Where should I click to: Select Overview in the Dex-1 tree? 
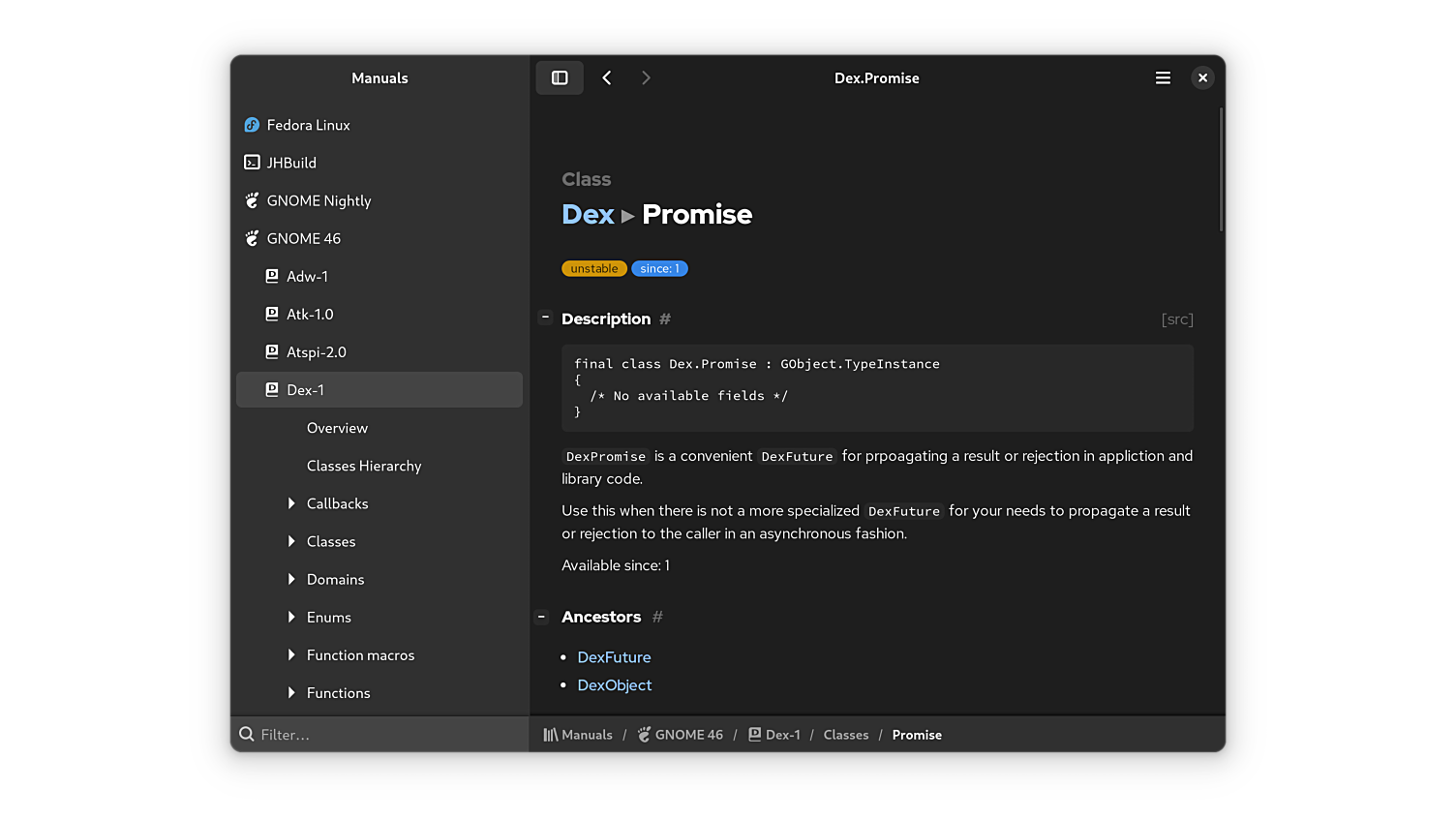(337, 428)
